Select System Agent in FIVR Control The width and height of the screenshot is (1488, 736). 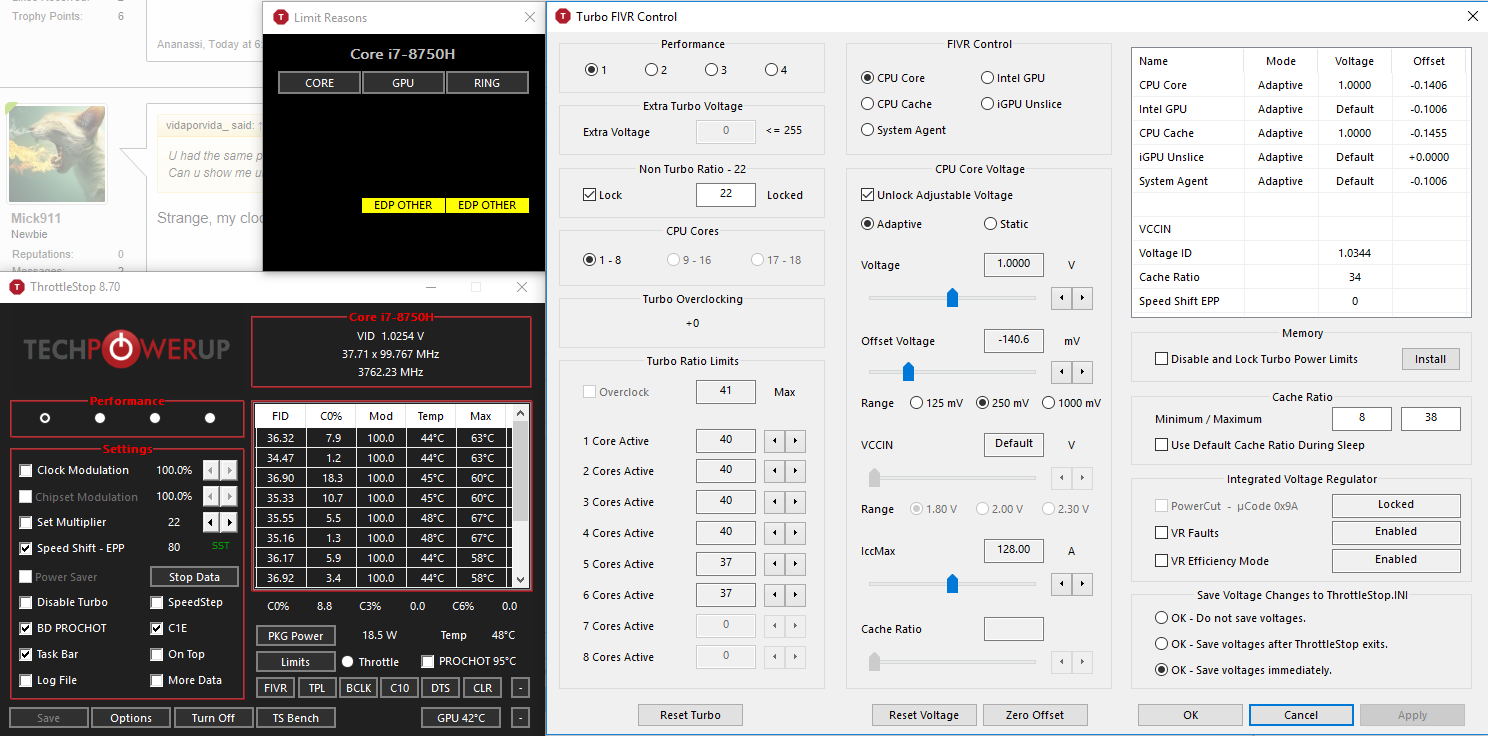pyautogui.click(x=868, y=130)
